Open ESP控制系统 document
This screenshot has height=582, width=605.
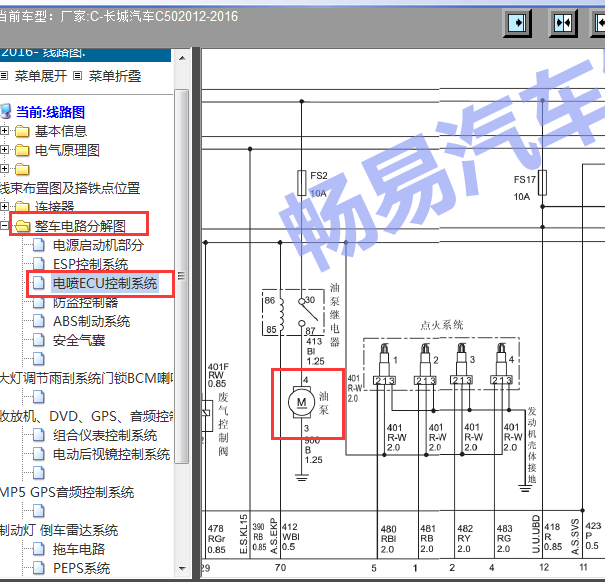point(90,264)
